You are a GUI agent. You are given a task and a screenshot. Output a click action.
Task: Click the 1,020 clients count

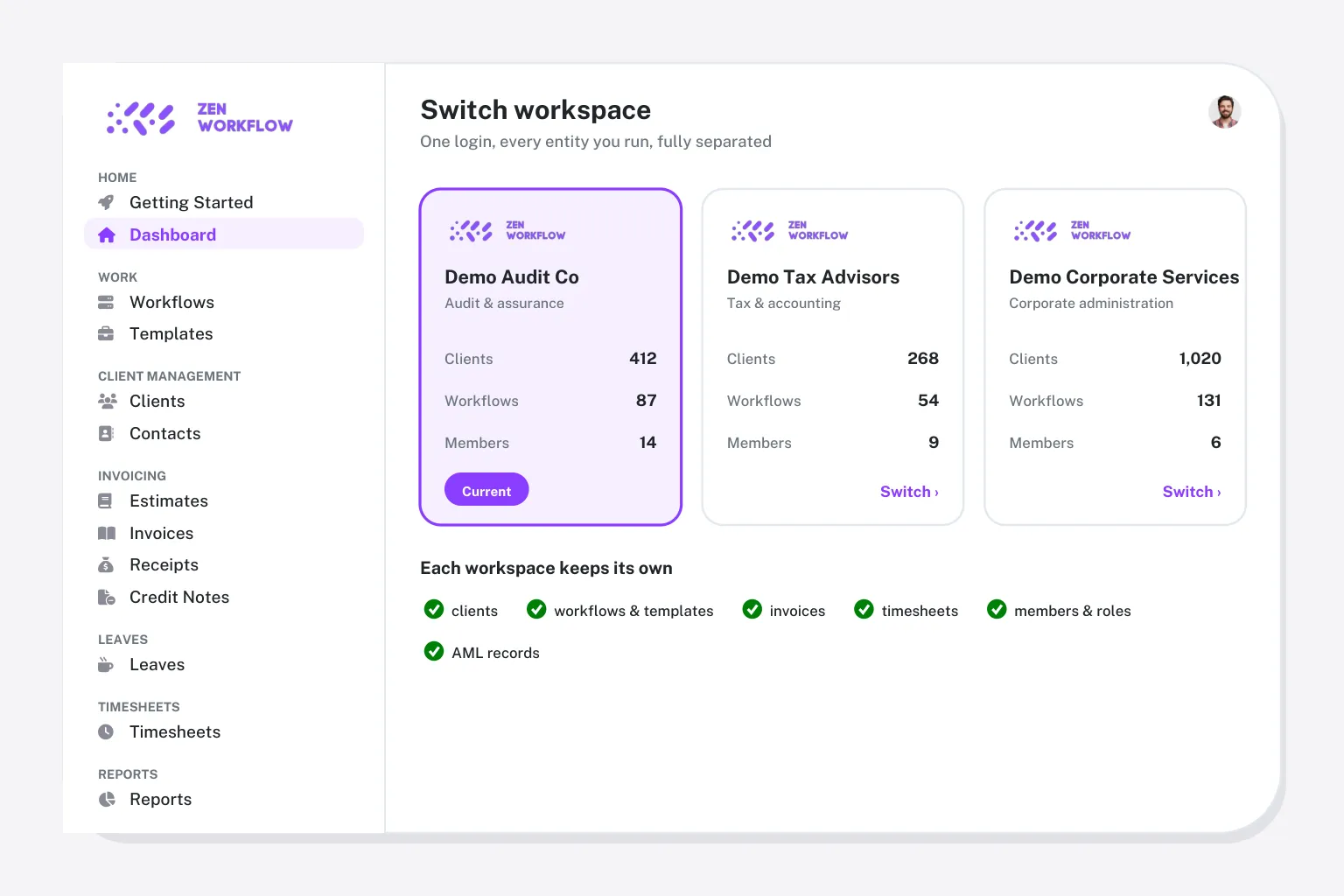(1200, 359)
